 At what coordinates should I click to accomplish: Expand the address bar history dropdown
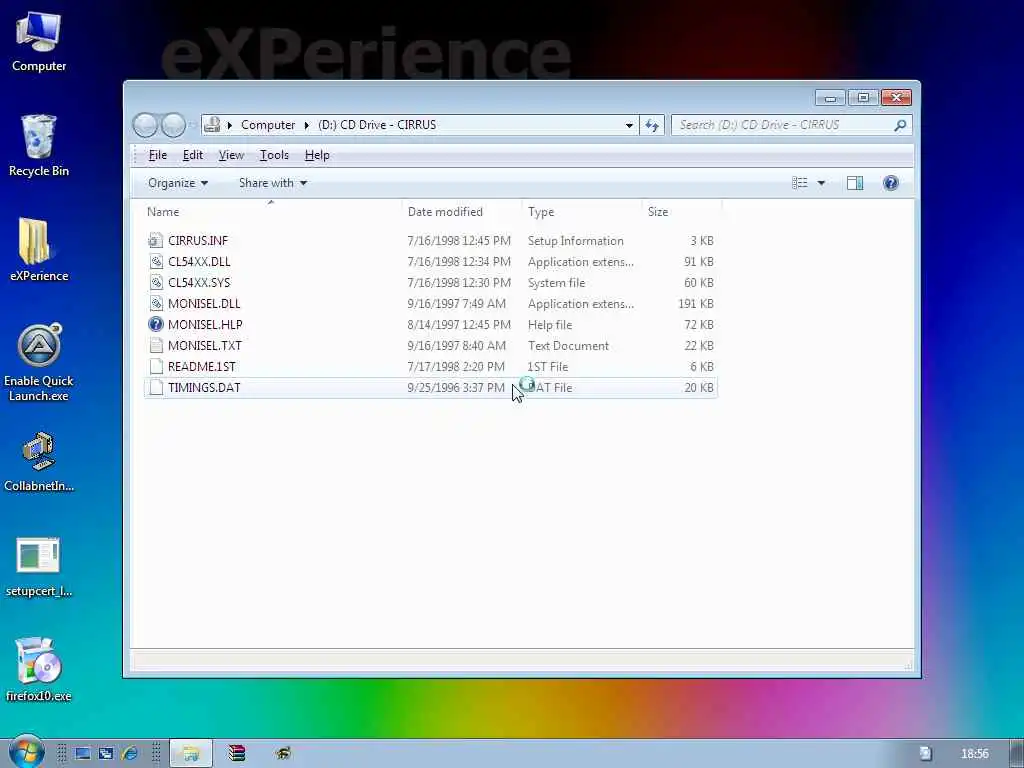pyautogui.click(x=629, y=125)
